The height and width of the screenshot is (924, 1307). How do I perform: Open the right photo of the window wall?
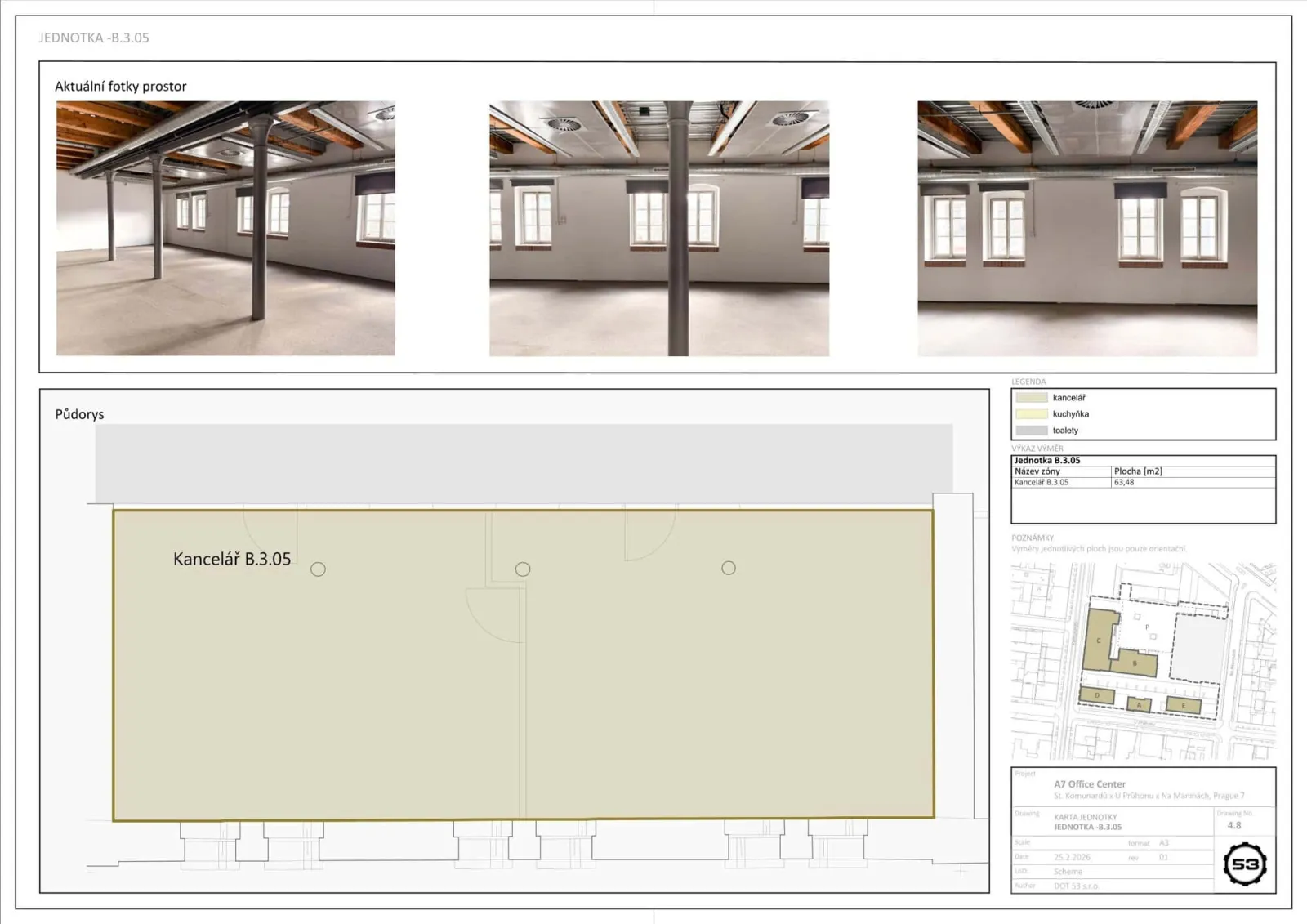pos(1087,228)
